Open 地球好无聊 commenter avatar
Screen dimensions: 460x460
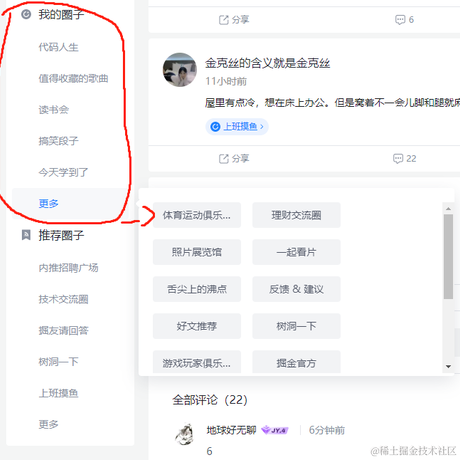(184, 434)
